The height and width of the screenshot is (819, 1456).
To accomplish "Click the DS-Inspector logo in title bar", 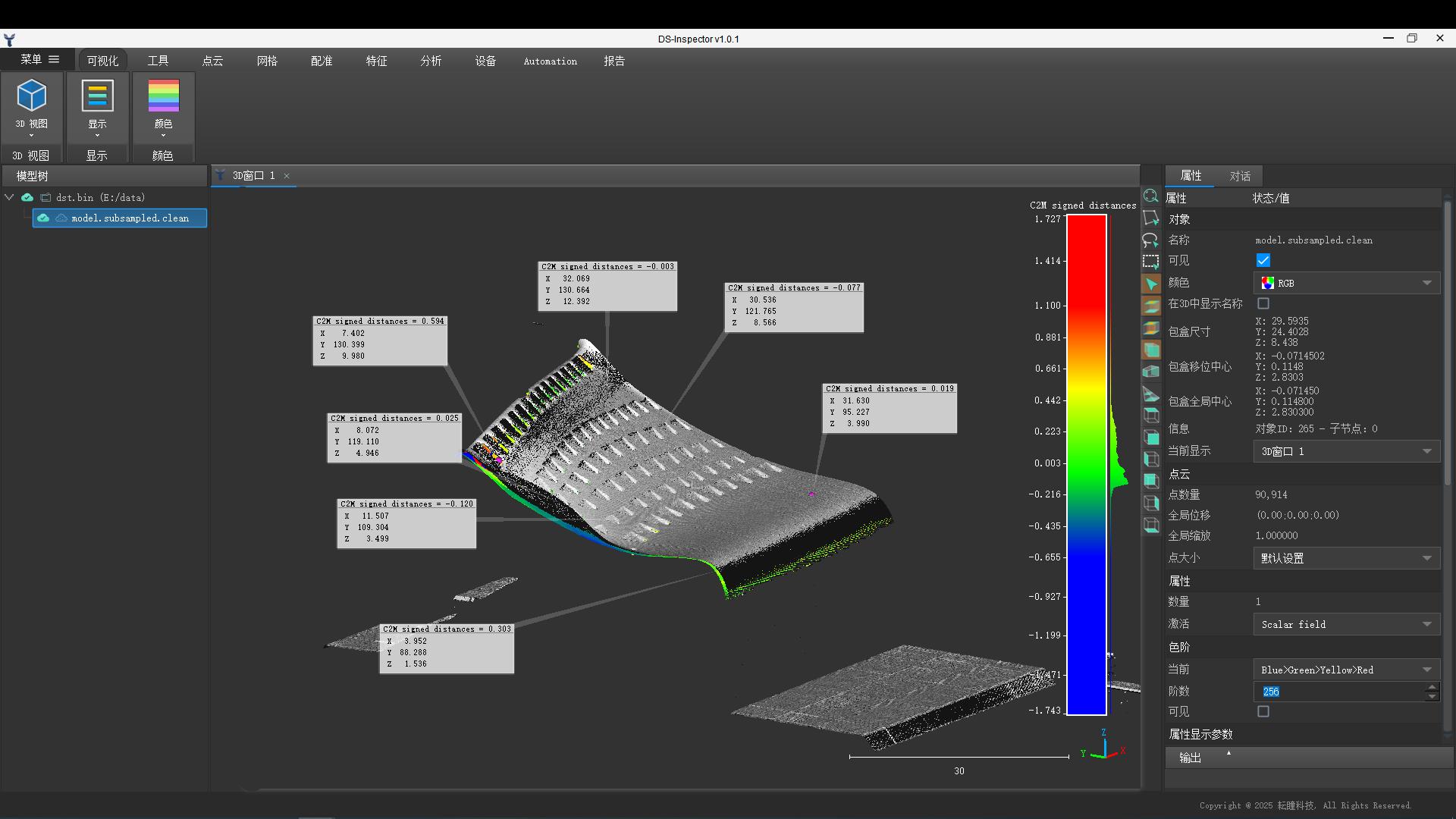I will pyautogui.click(x=9, y=39).
